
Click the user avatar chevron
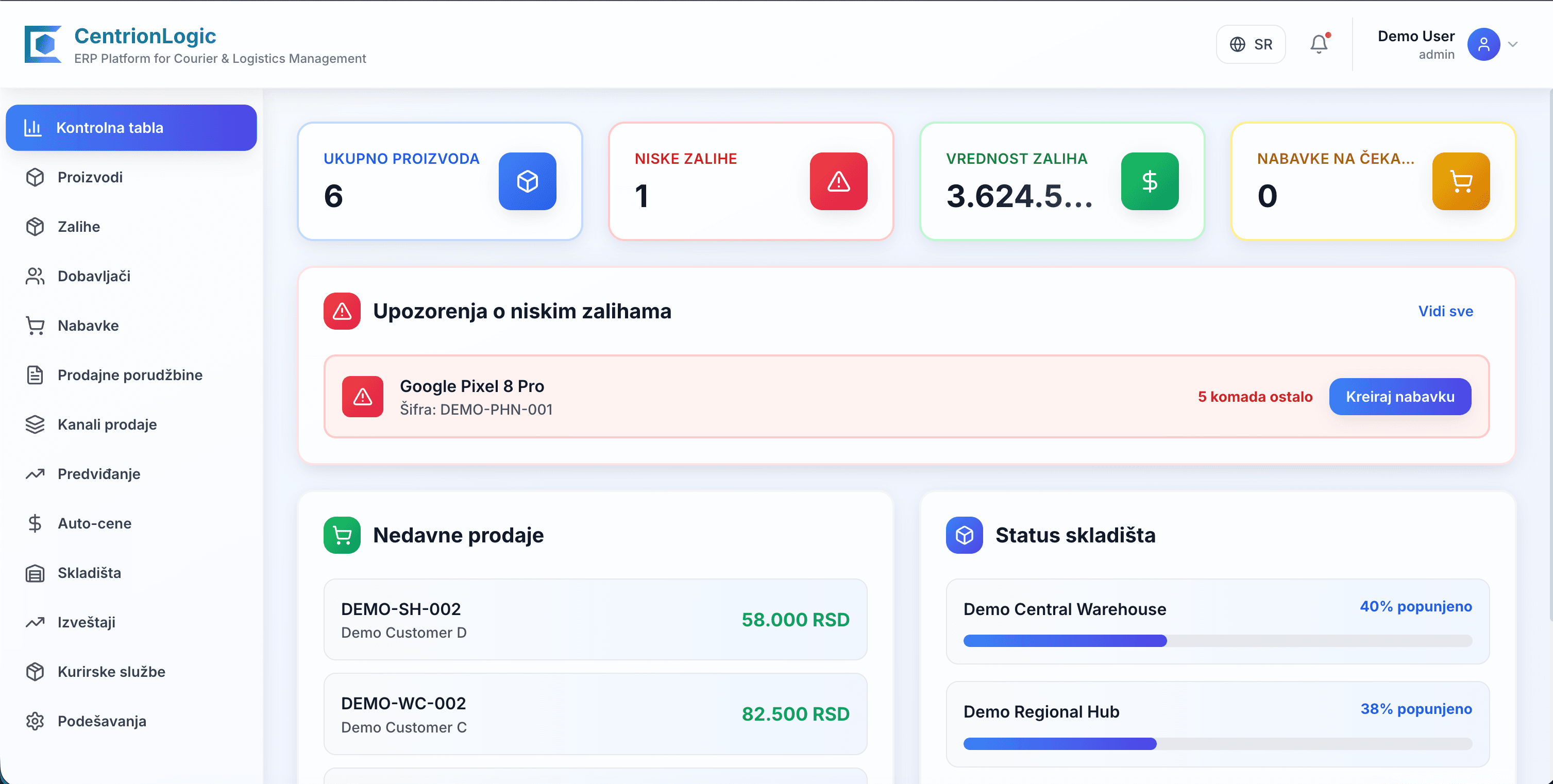pos(1513,45)
